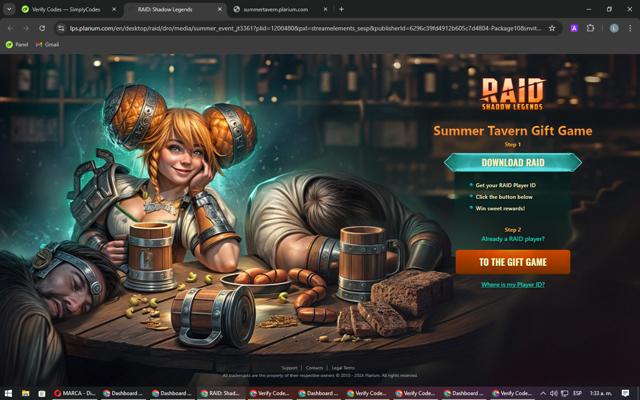Click the browser Back arrow
640x400 pixels.
coord(10,28)
